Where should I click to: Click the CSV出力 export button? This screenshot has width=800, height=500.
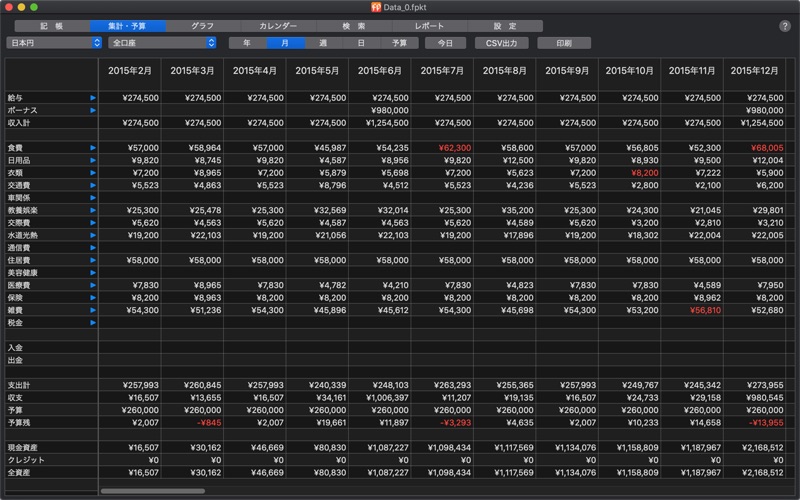coord(502,43)
